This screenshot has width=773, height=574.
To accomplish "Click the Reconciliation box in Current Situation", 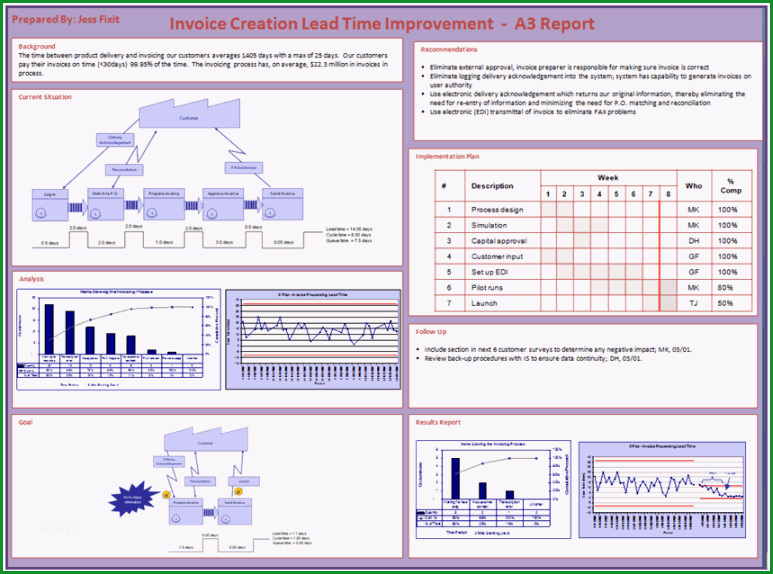I will point(124,170).
